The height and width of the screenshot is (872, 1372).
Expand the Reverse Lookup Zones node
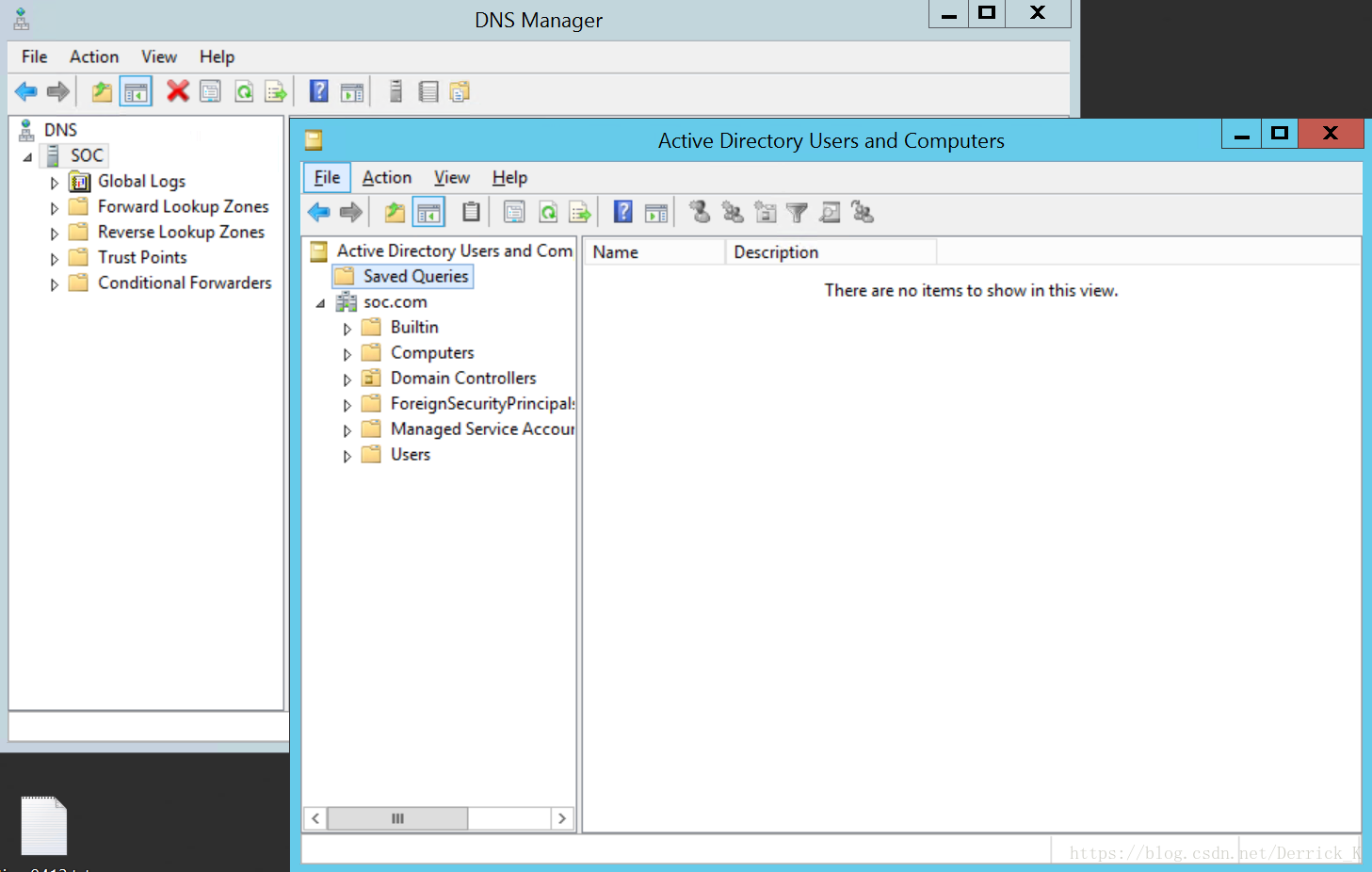pos(55,234)
